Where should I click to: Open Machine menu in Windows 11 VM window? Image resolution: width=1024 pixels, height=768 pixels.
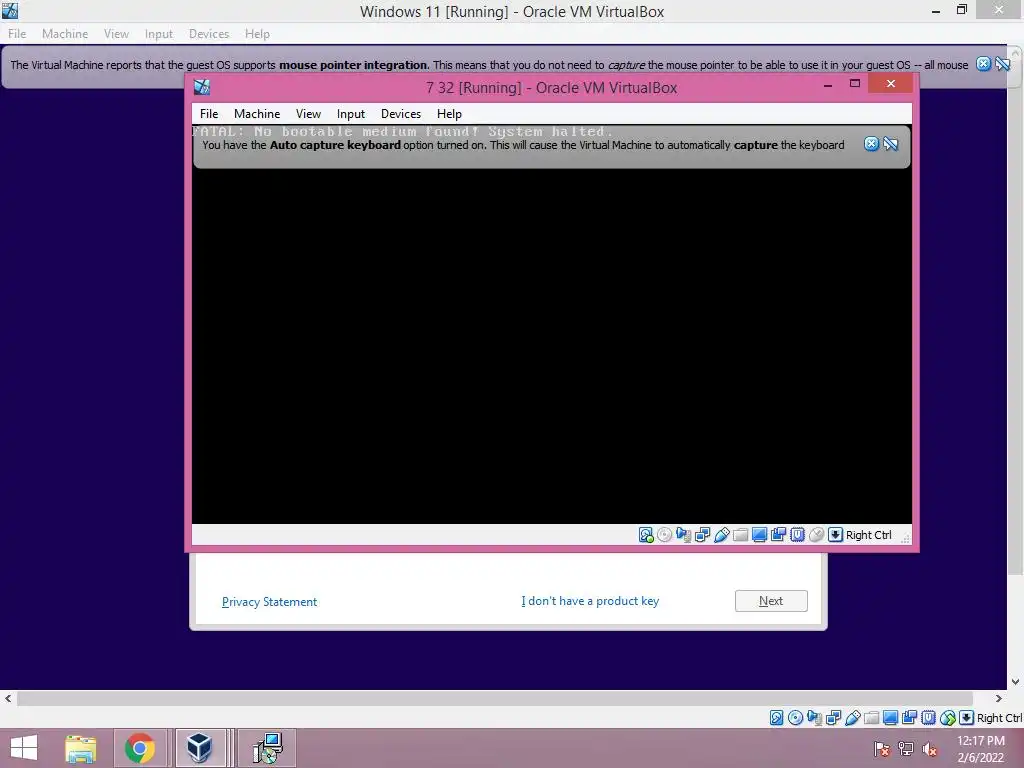tap(65, 34)
